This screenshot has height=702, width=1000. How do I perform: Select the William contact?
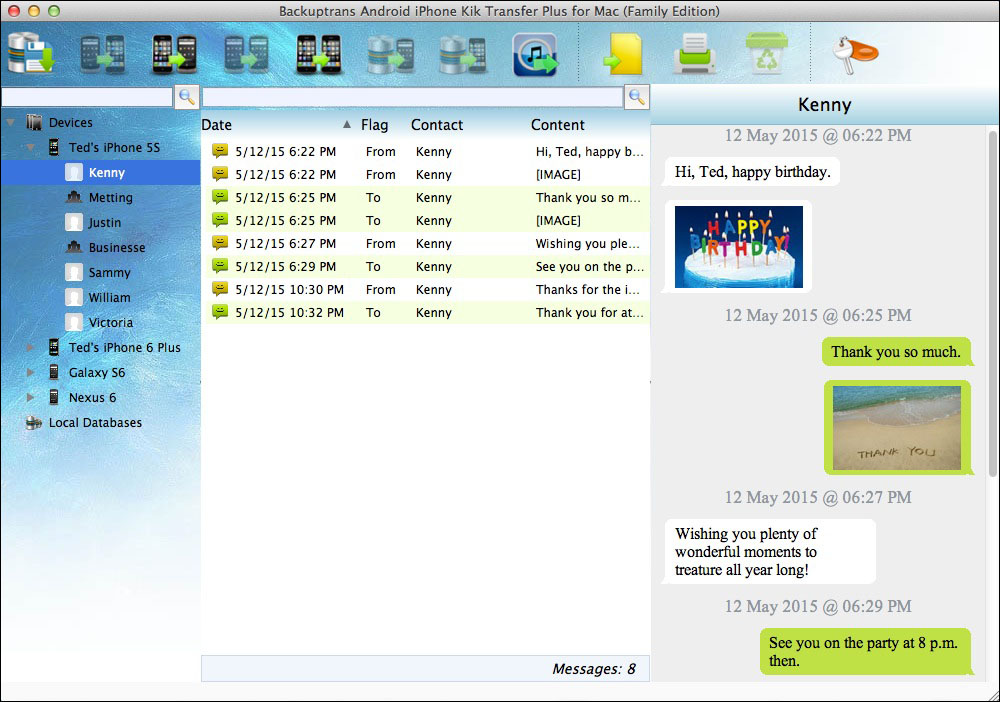[109, 298]
